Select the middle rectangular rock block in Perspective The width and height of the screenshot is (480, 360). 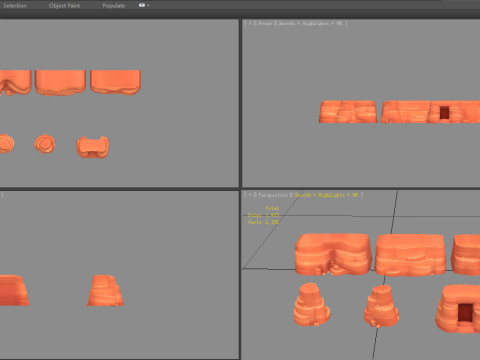(x=411, y=255)
